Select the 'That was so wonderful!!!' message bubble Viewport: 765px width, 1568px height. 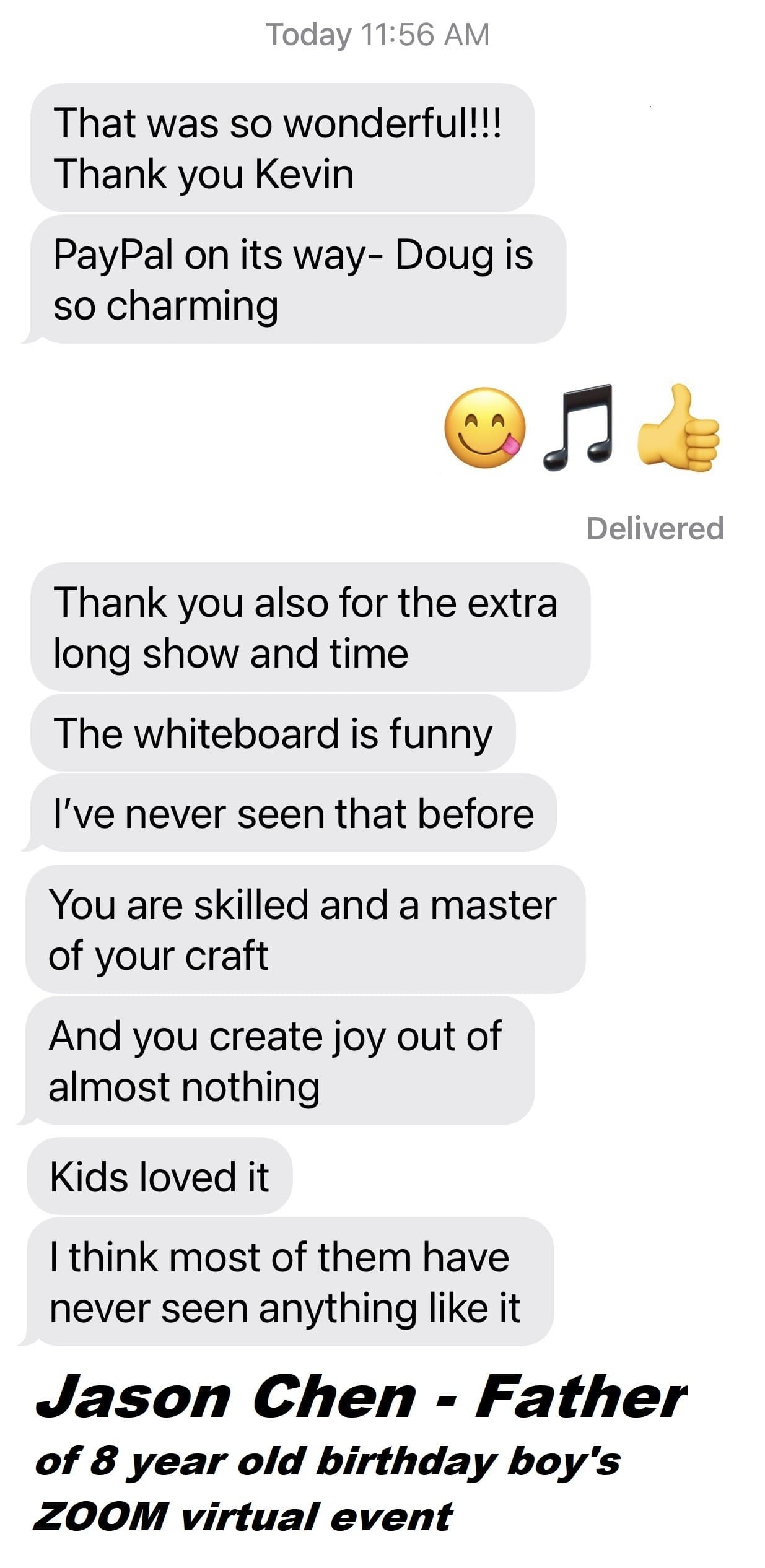point(282,147)
